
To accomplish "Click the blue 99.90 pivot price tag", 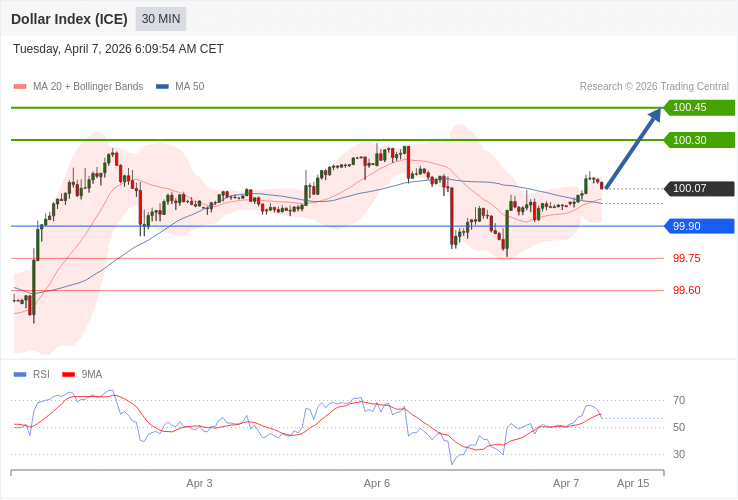I will click(699, 226).
